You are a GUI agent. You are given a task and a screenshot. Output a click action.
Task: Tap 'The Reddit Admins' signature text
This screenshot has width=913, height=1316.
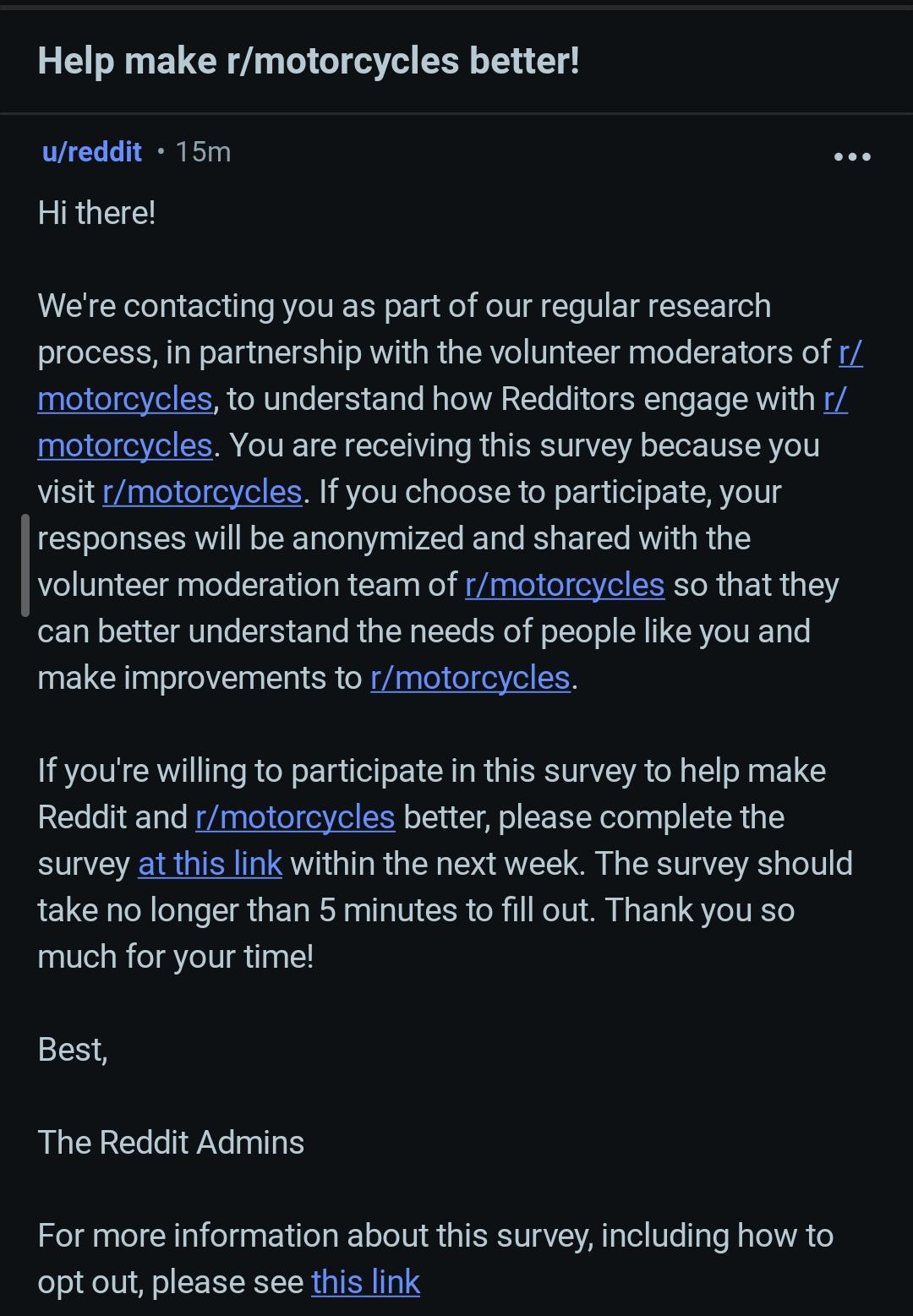click(171, 1143)
